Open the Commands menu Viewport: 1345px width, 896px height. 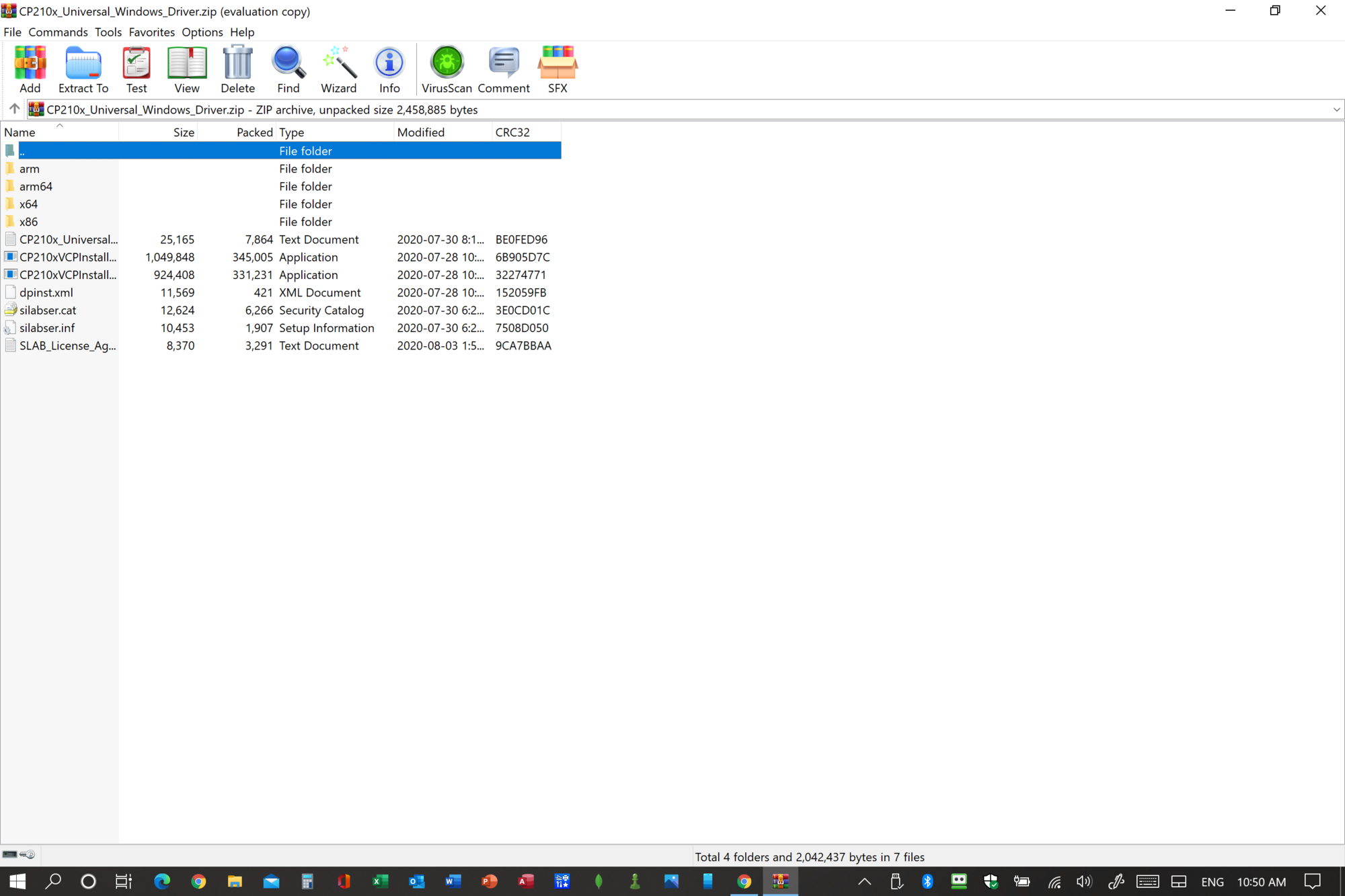[58, 32]
